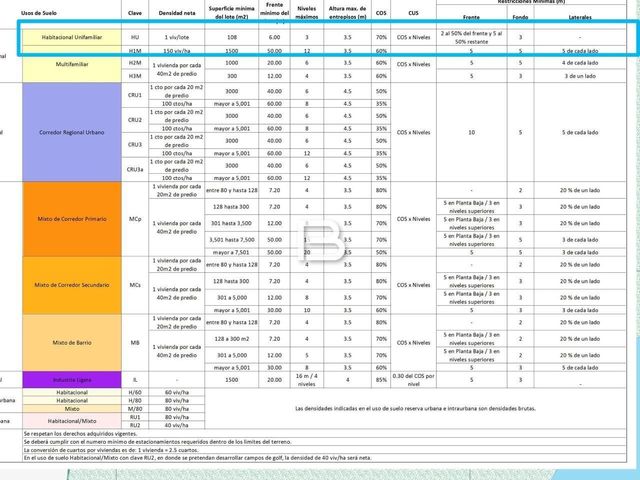Select the "Altura max. de entrepisos (m)" header
The width and height of the screenshot is (640, 480).
tap(347, 13)
